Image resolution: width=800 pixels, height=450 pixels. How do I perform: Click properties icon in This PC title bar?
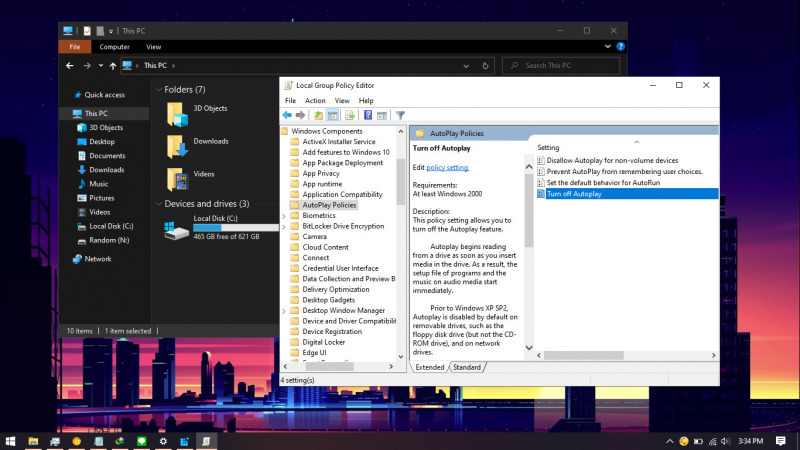click(x=87, y=31)
